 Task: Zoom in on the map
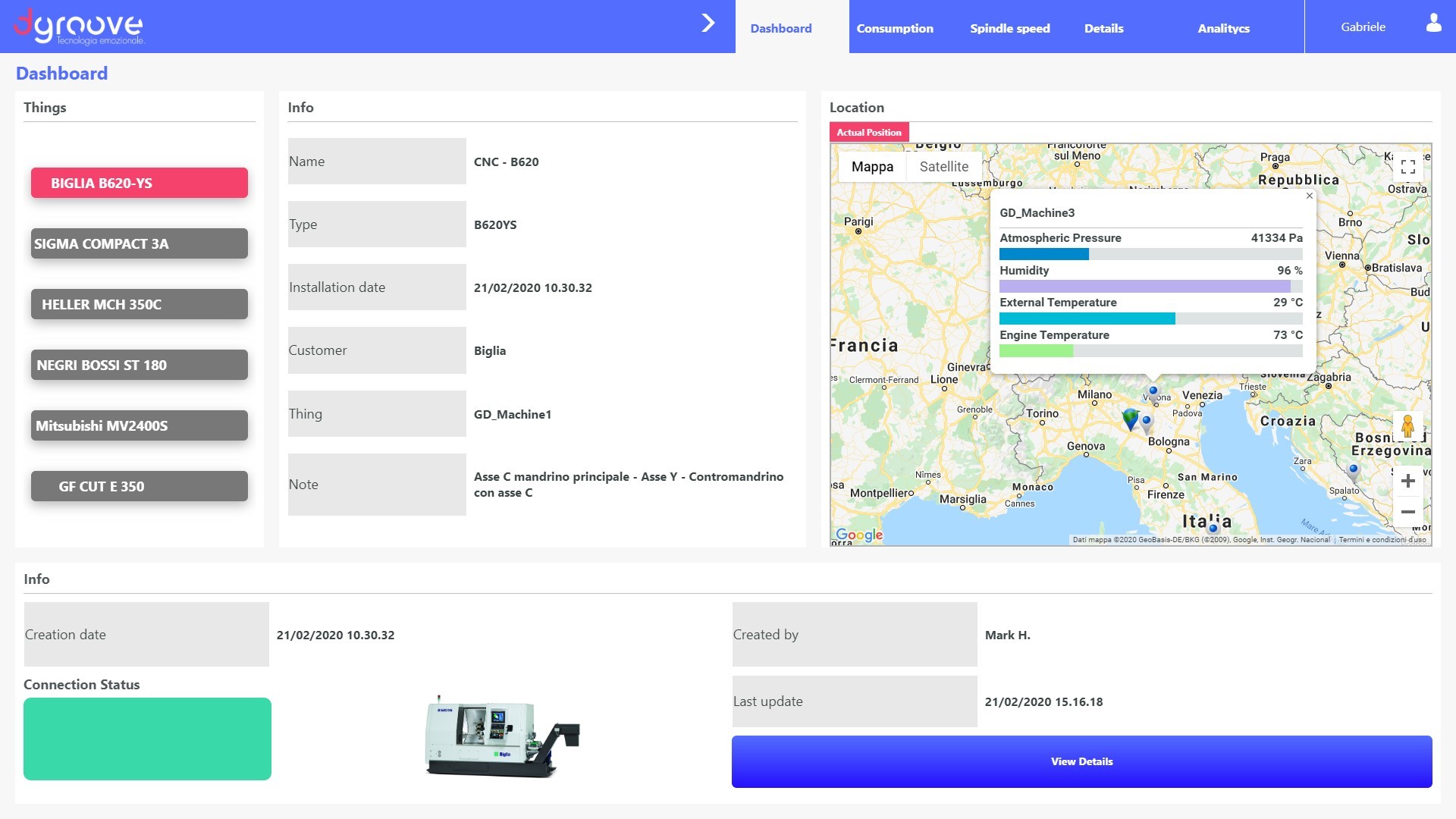[x=1408, y=481]
